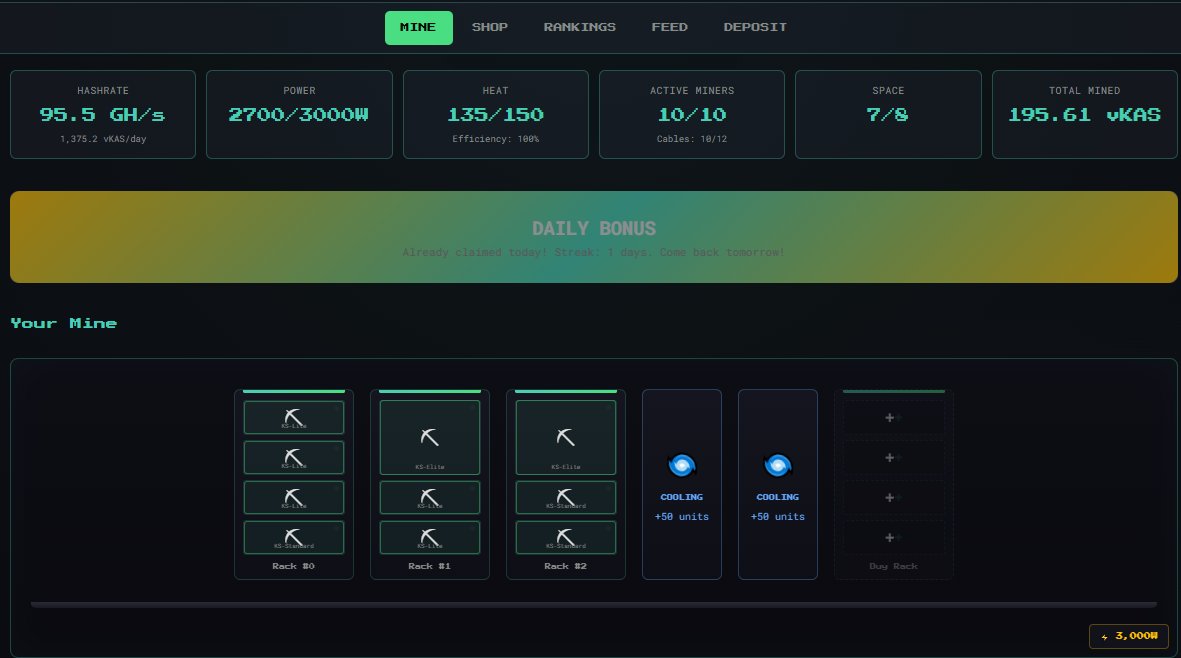The height and width of the screenshot is (658, 1181).
Task: Click the Efficiency: 100% text
Action: pos(496,139)
